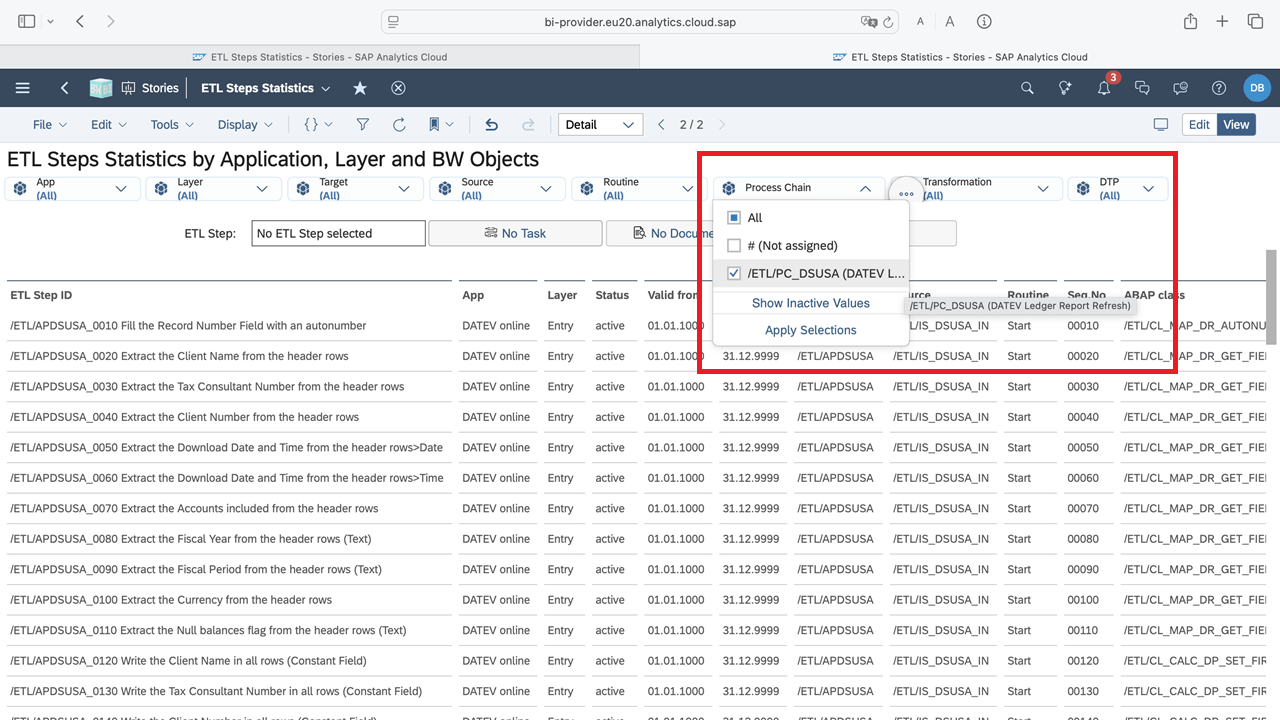Click the filter funnel icon in toolbar
The width and height of the screenshot is (1280, 720).
[x=363, y=125]
